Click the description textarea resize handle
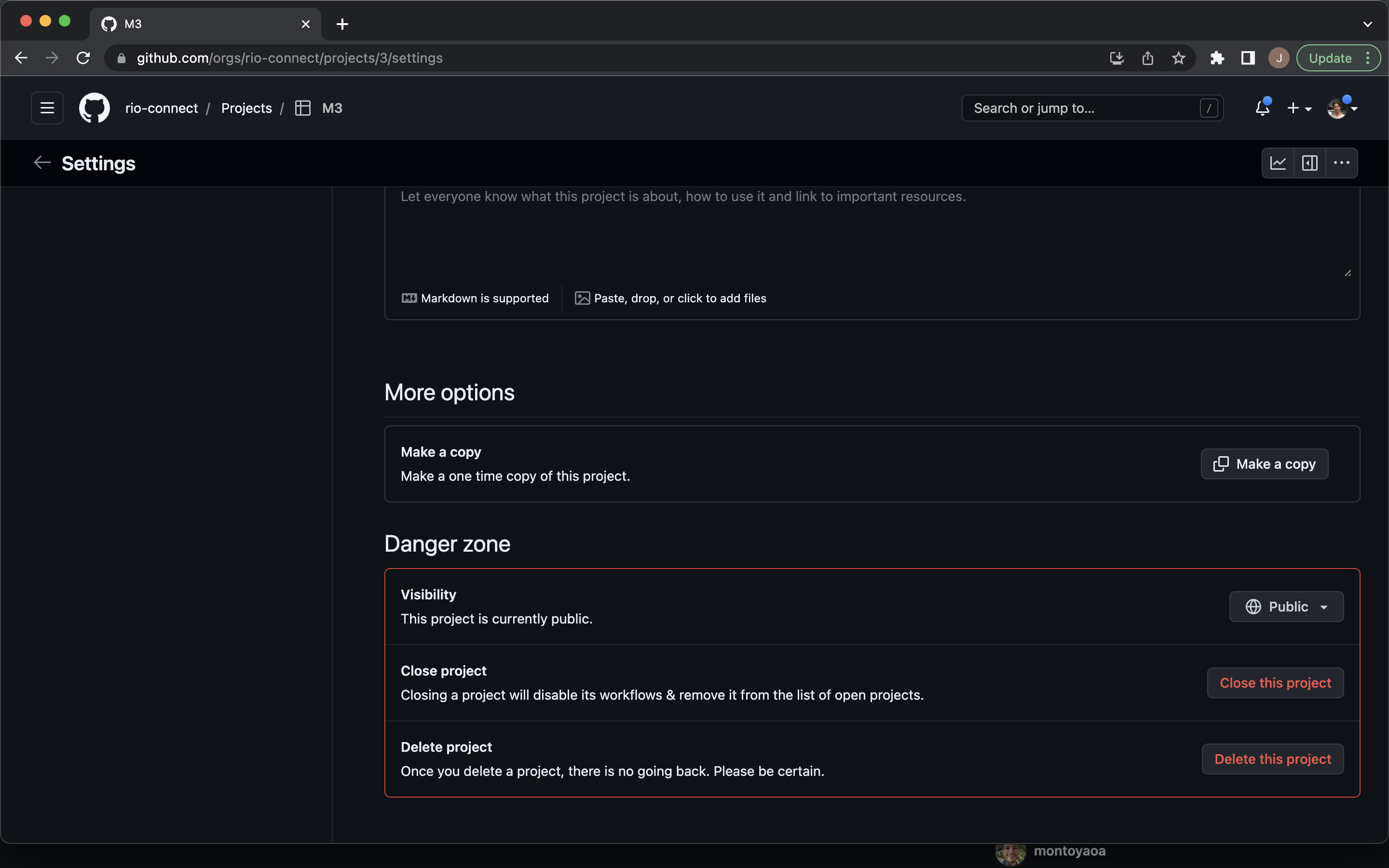 point(1348,273)
